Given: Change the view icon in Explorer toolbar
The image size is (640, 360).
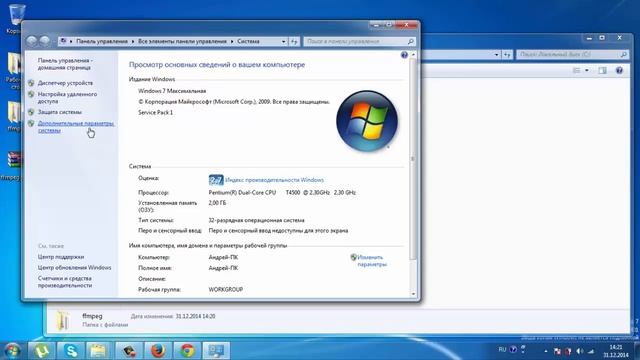Looking at the screenshot, I should 577,71.
